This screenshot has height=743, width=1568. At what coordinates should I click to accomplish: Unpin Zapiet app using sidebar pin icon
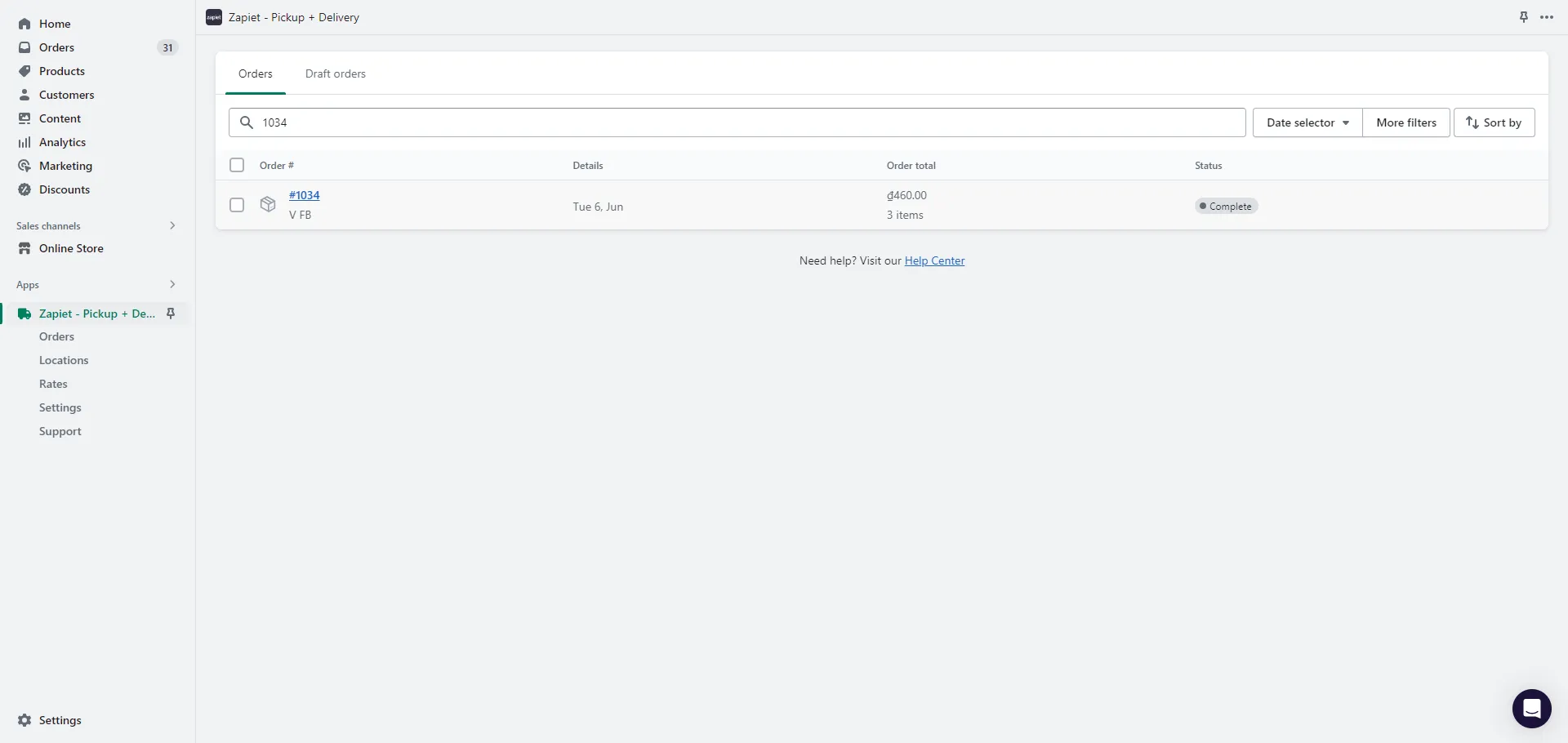(171, 314)
